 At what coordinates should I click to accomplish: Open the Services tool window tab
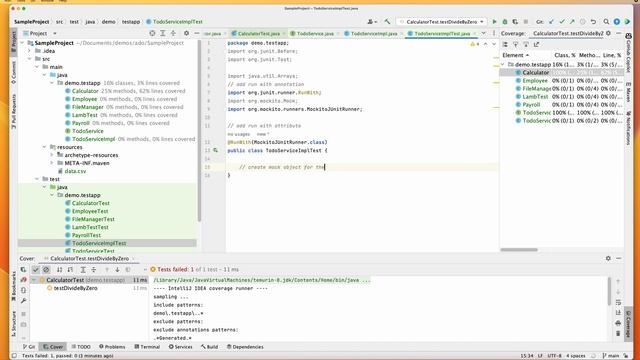pos(180,347)
